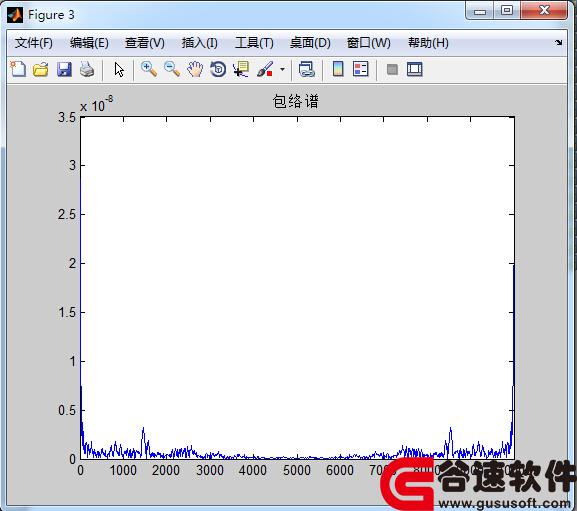Image resolution: width=577 pixels, height=511 pixels.
Task: Click y-axis tick label 3.5
Action: [67, 118]
